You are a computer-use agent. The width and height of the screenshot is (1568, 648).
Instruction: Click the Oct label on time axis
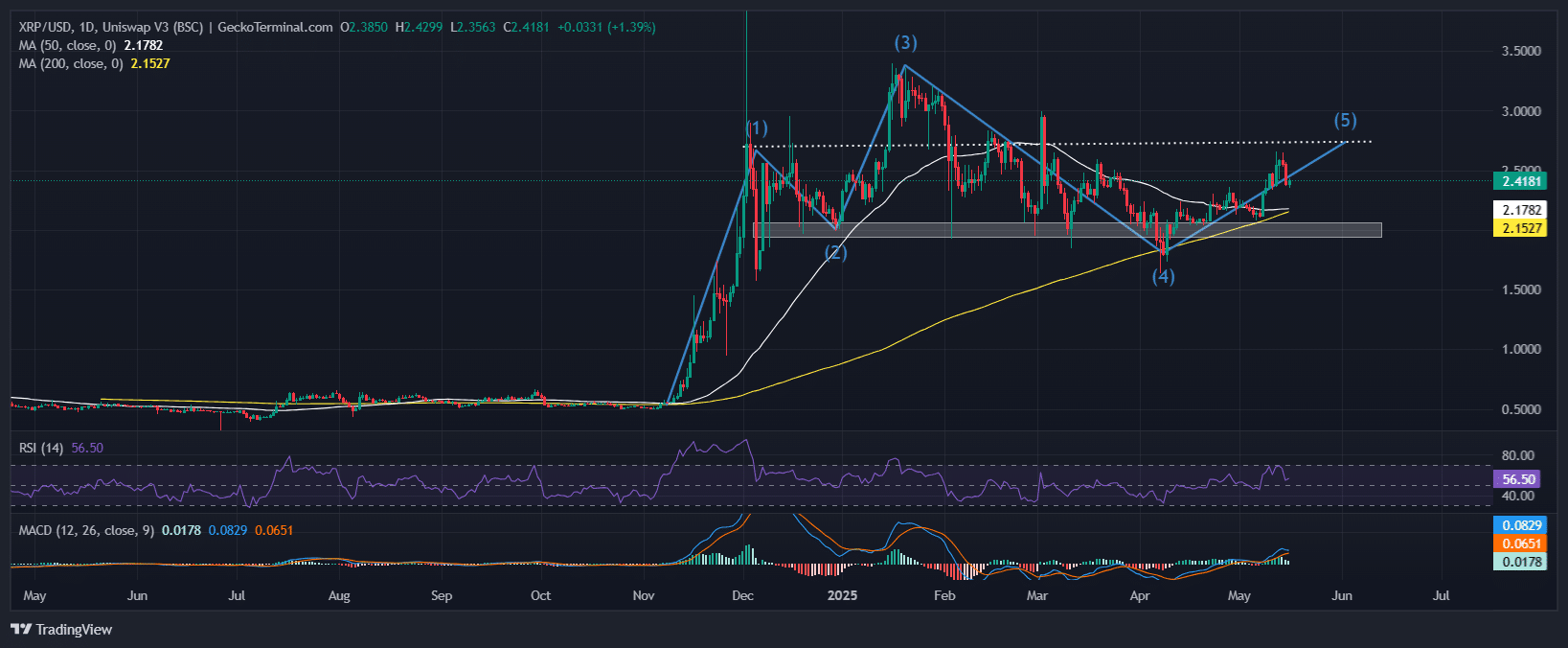(541, 595)
